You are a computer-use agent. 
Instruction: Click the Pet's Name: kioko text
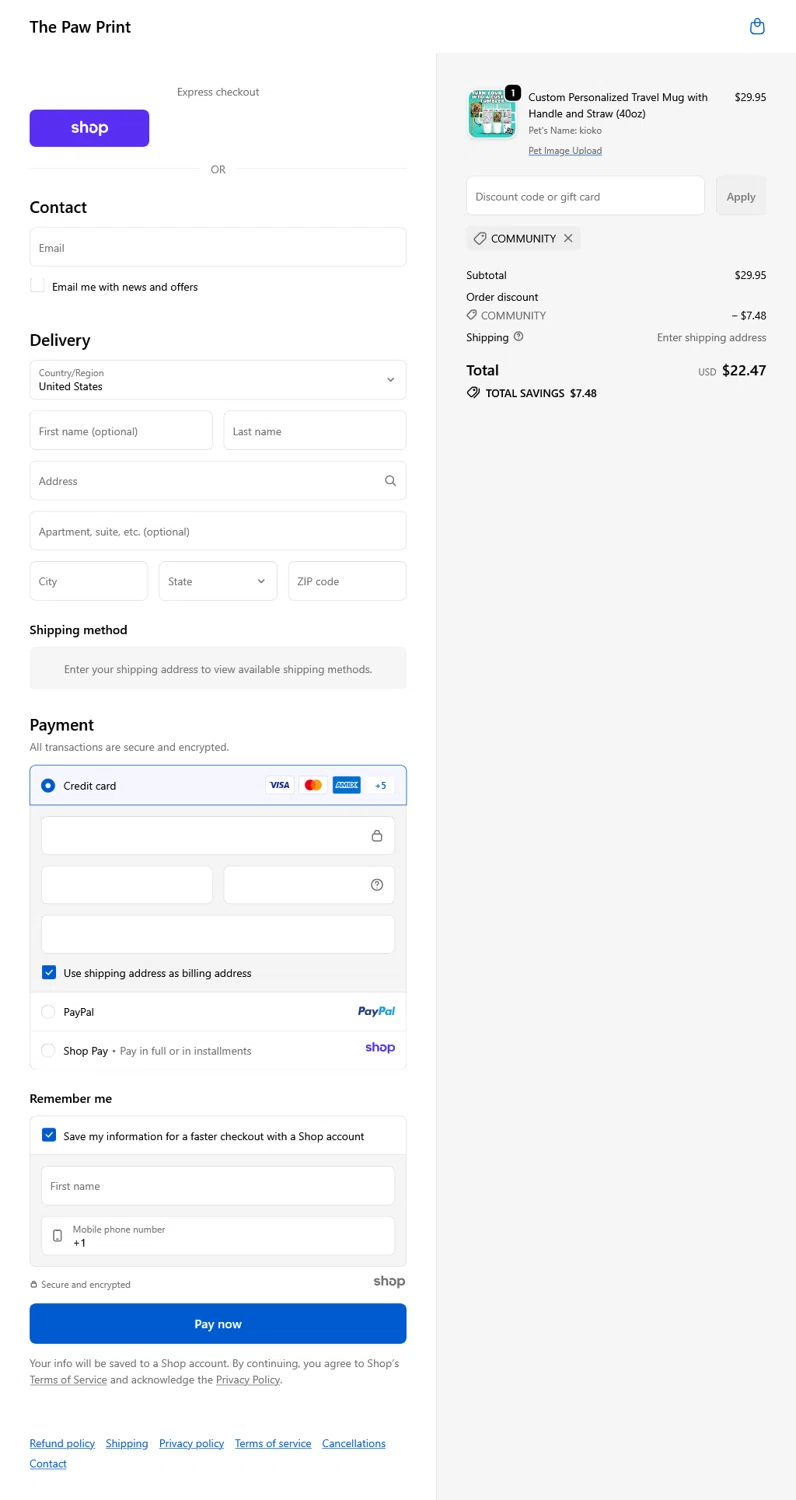[x=565, y=130]
